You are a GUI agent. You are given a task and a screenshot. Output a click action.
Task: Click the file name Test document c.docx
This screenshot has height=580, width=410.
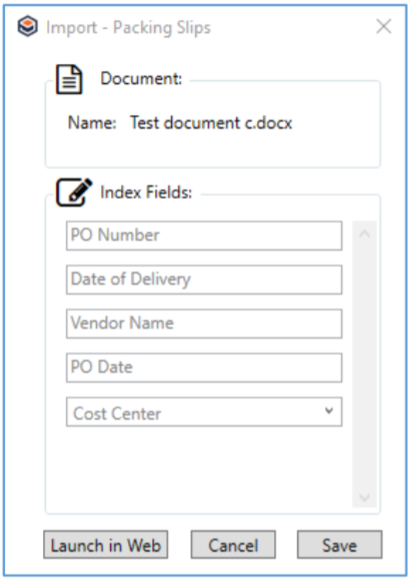(211, 123)
